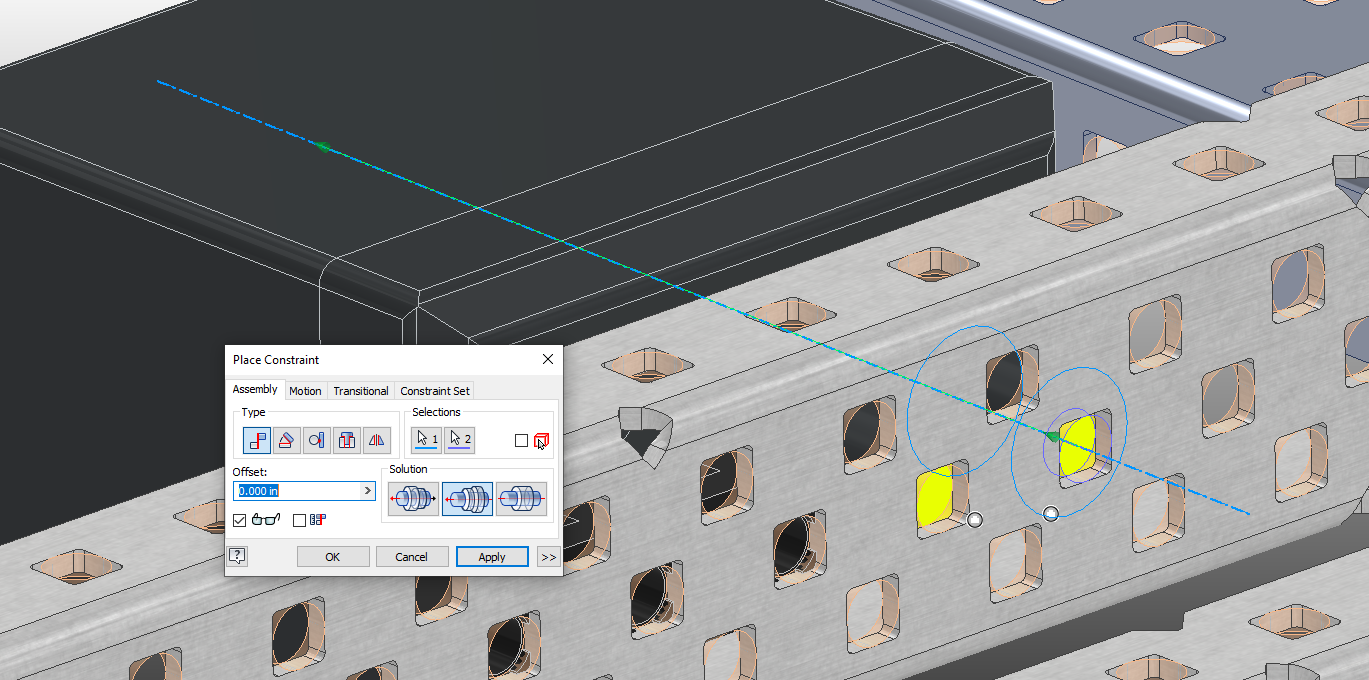
Task: Enable Pick Part First checkbox
Action: (x=521, y=440)
